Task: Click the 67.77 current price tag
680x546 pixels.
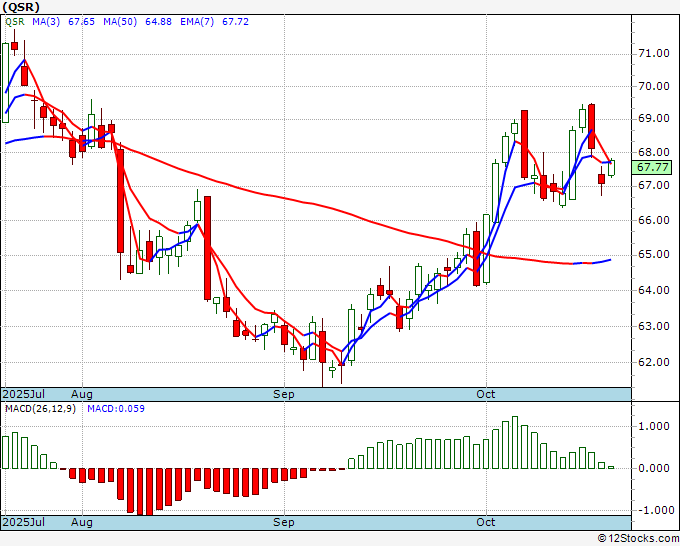Action: [652, 167]
